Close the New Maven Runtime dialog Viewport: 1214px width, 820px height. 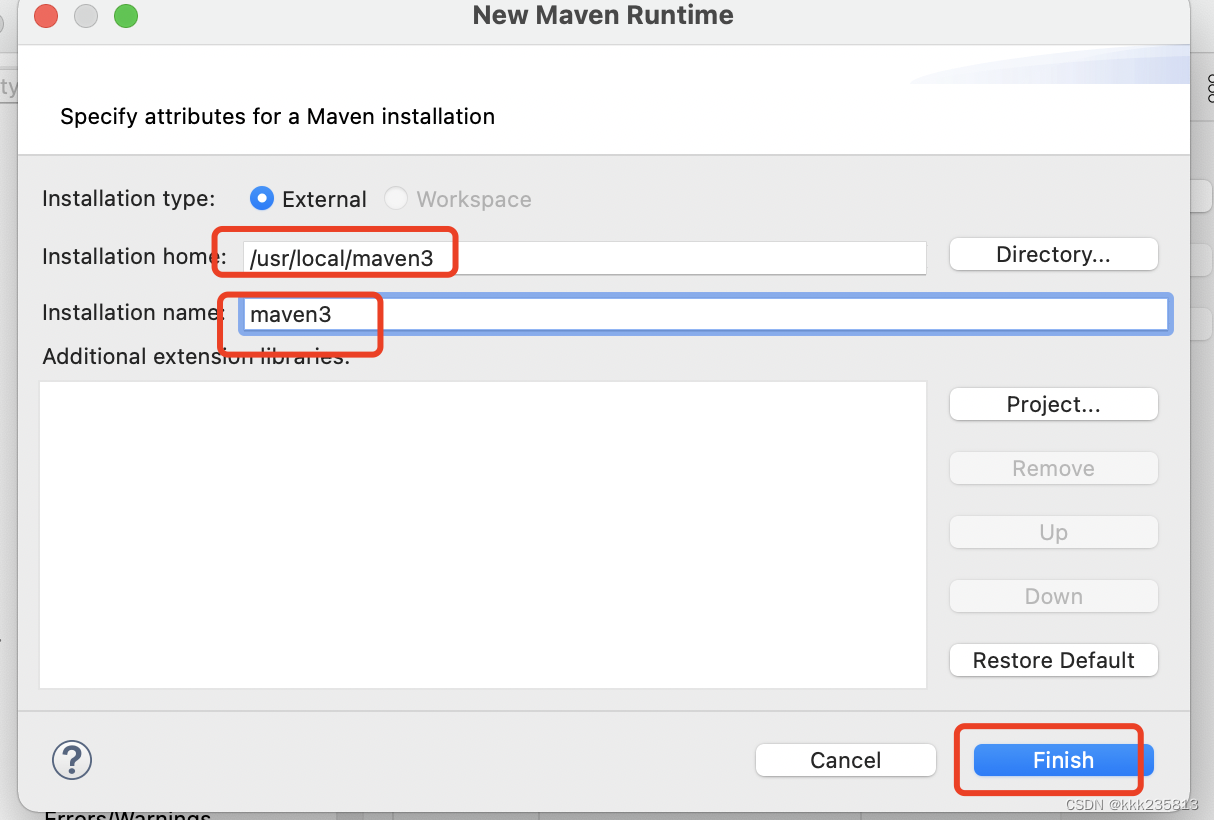(45, 16)
